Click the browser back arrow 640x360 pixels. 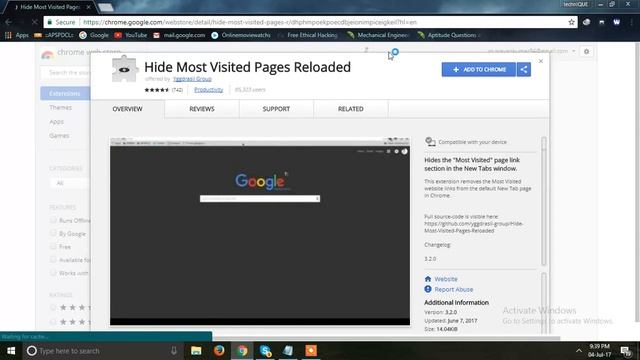(9, 22)
